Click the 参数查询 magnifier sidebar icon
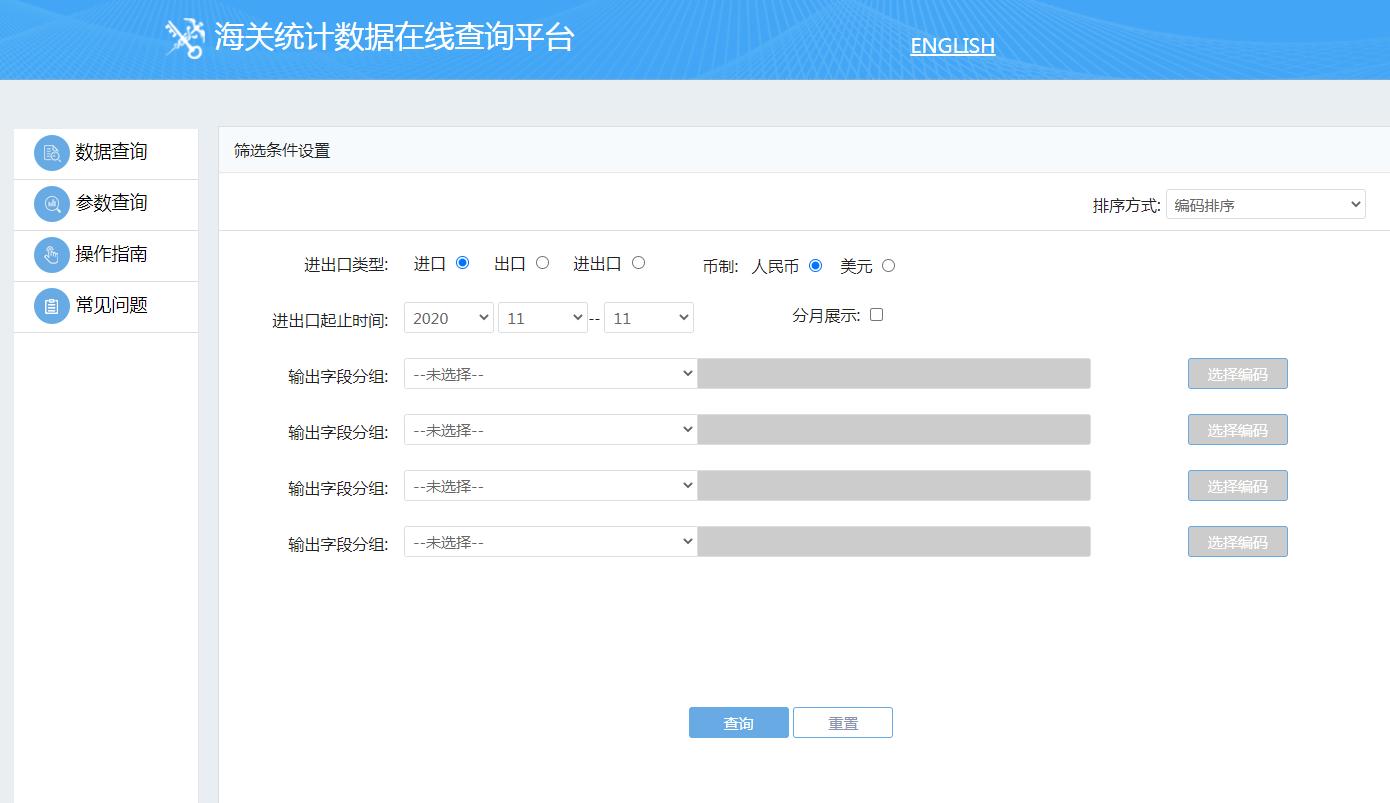 coord(51,203)
